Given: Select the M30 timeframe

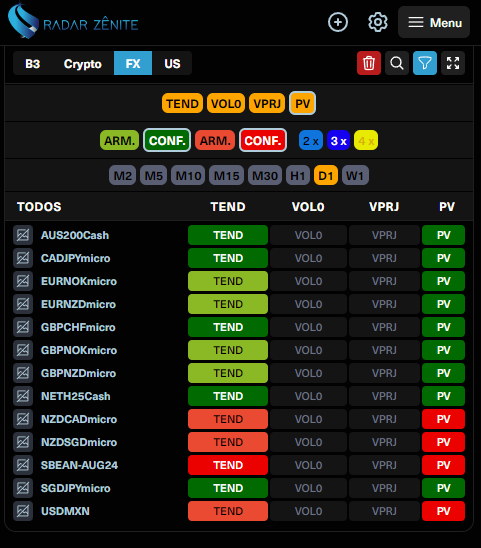Looking at the screenshot, I should [x=265, y=175].
